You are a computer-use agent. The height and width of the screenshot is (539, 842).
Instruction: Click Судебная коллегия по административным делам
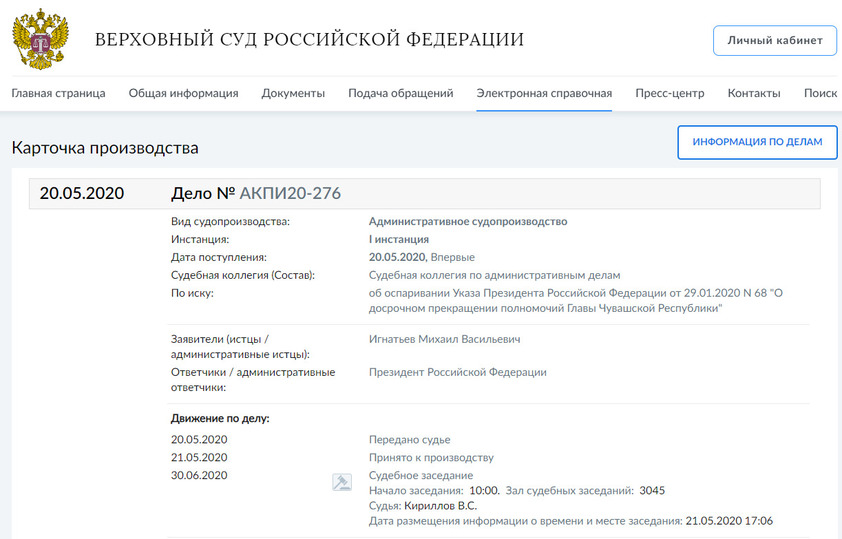tap(494, 275)
